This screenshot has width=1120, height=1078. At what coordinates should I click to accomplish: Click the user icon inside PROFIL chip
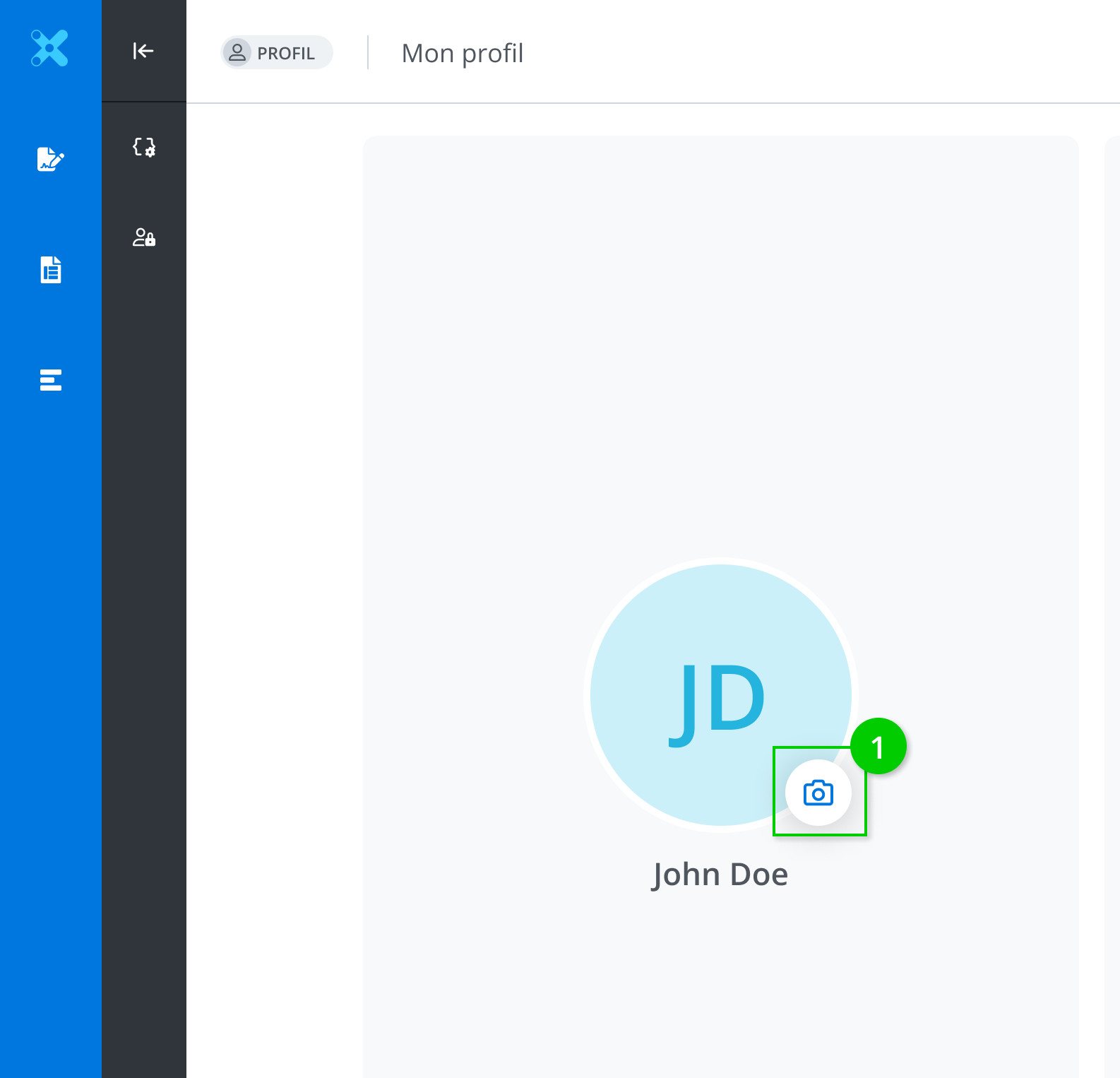click(x=237, y=52)
